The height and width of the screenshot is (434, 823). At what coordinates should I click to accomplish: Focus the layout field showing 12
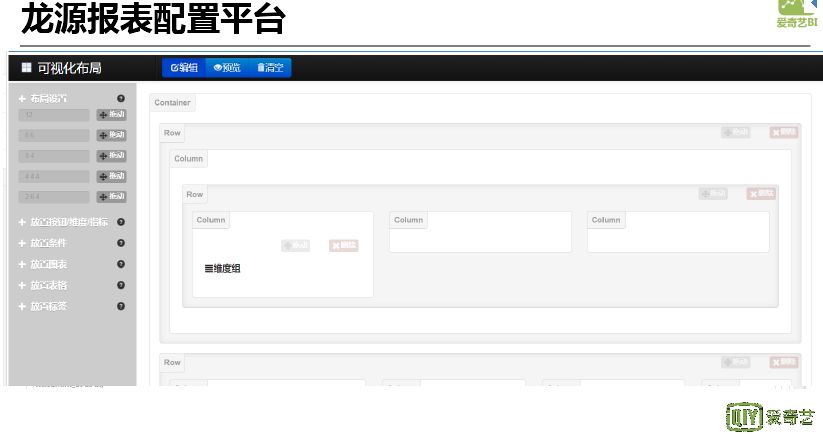coord(54,115)
